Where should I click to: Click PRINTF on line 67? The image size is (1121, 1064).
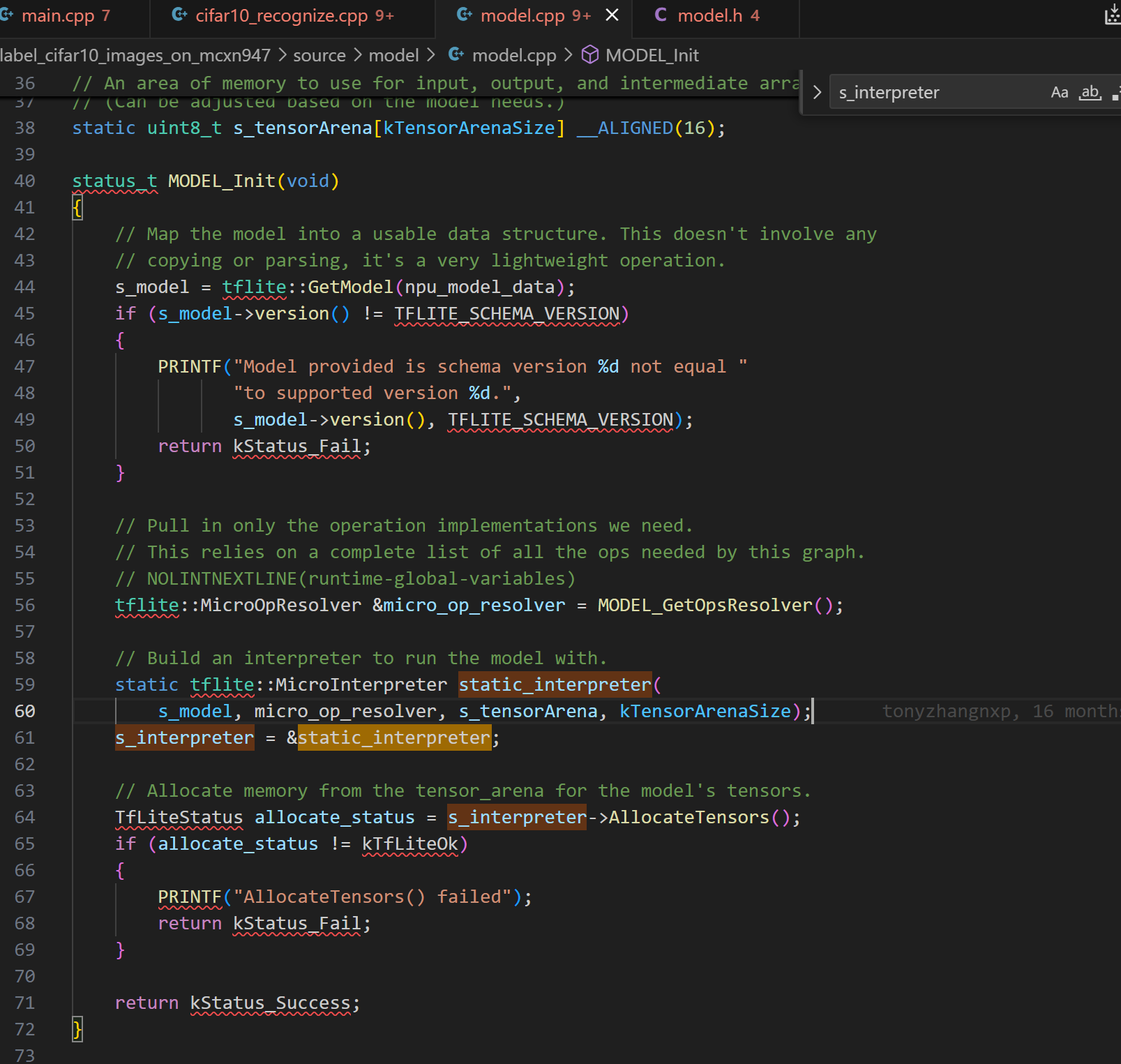pyautogui.click(x=190, y=897)
